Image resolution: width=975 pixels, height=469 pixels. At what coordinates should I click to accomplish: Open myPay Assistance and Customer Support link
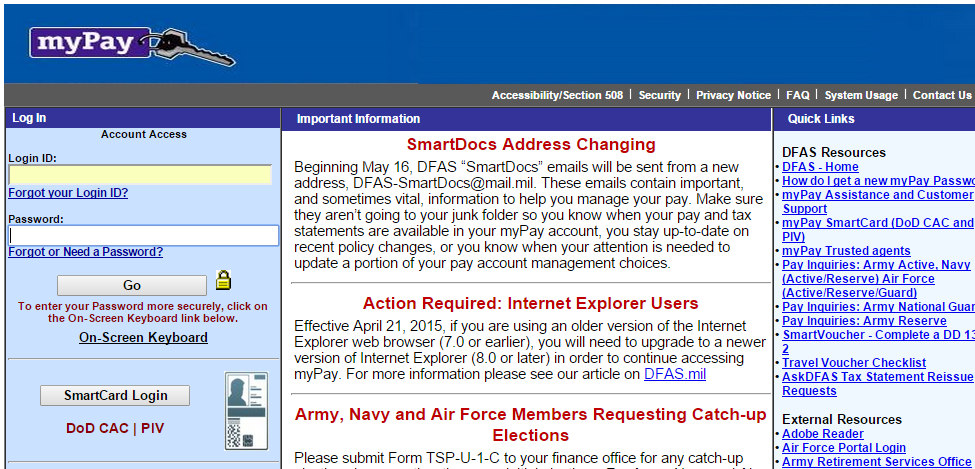click(x=877, y=202)
